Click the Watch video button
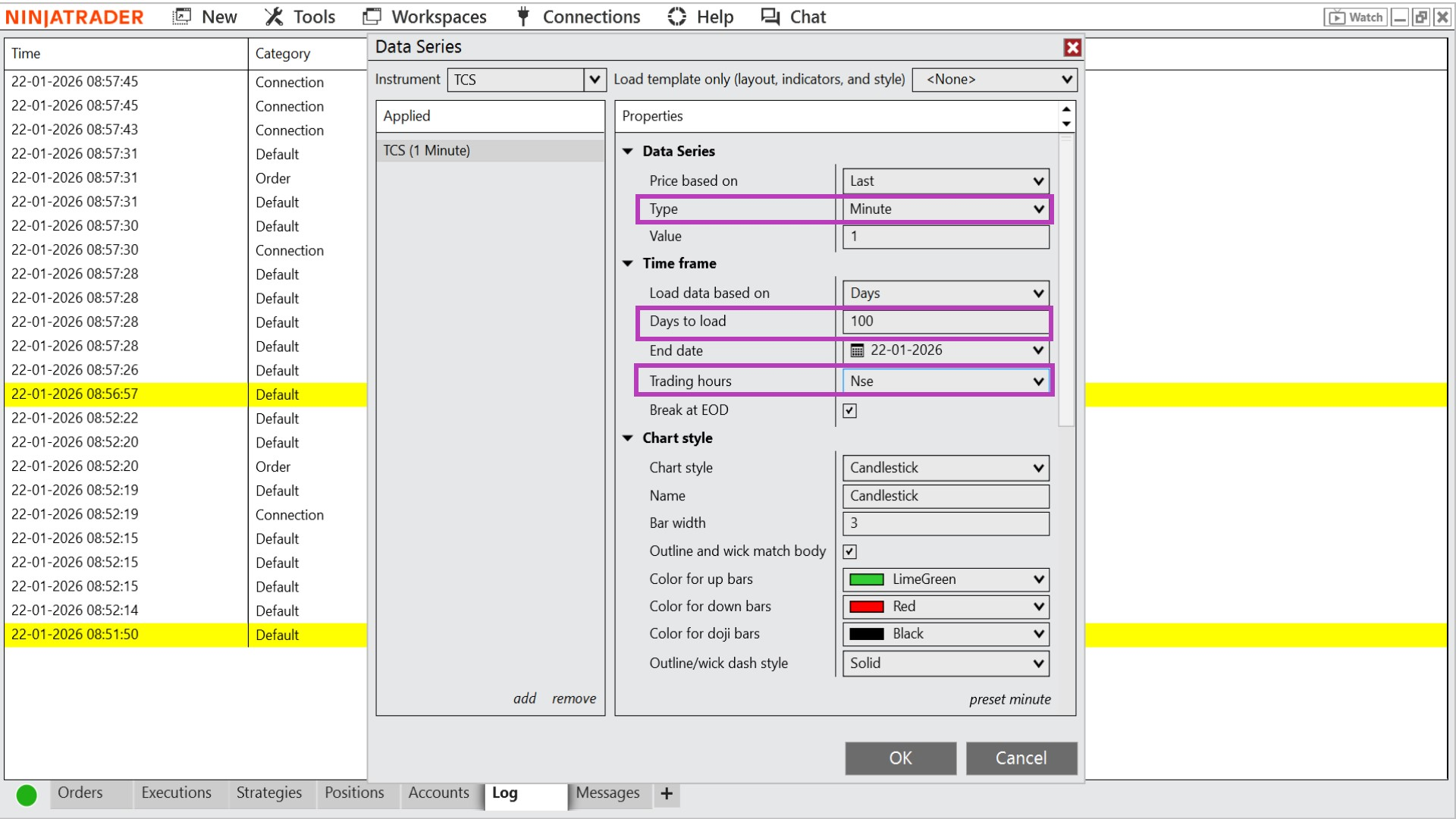 1356,17
